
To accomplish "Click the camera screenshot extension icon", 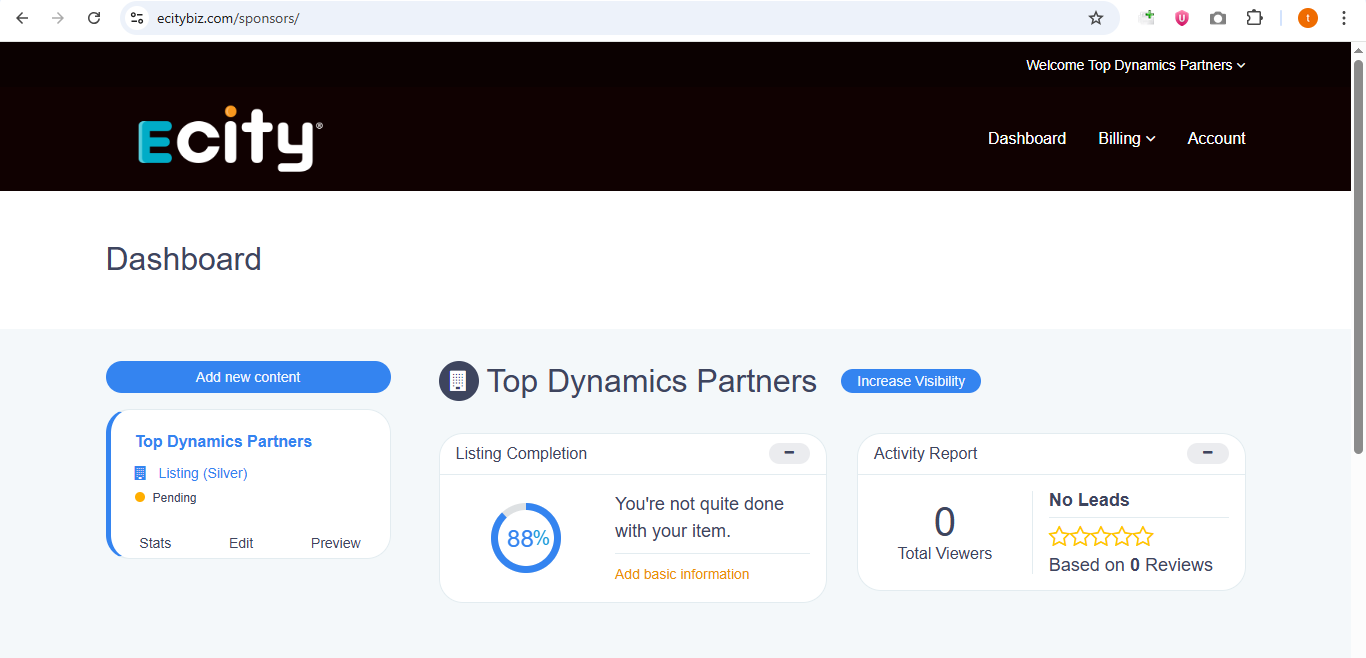I will coord(1218,18).
